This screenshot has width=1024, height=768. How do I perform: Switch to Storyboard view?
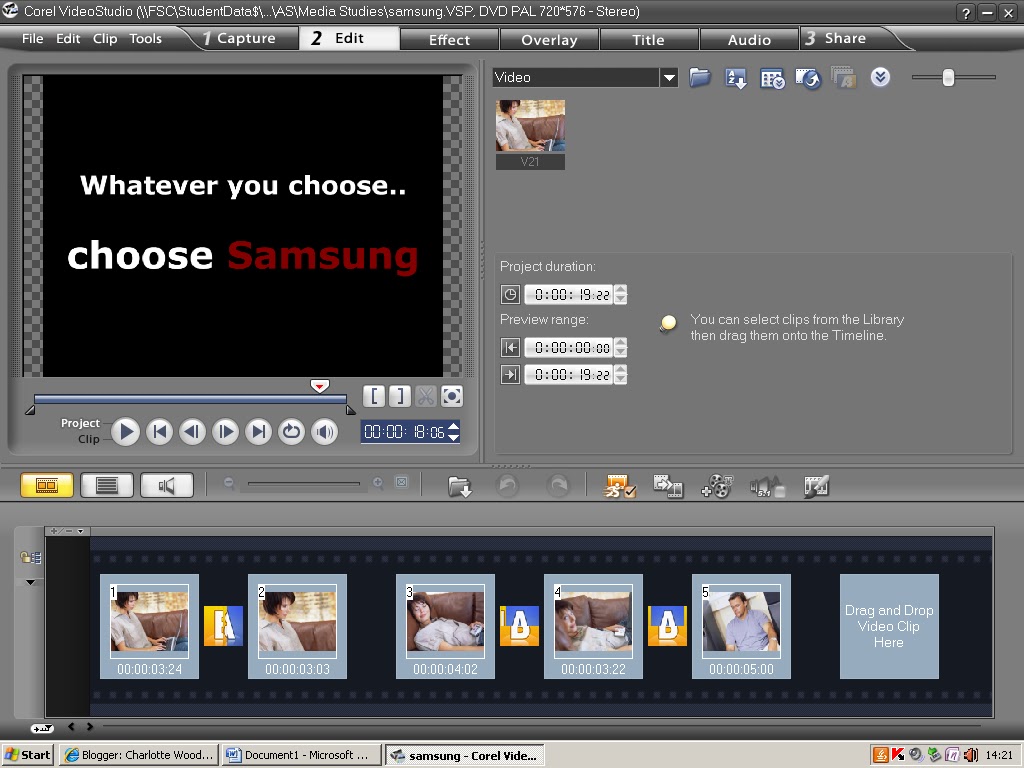pos(47,485)
